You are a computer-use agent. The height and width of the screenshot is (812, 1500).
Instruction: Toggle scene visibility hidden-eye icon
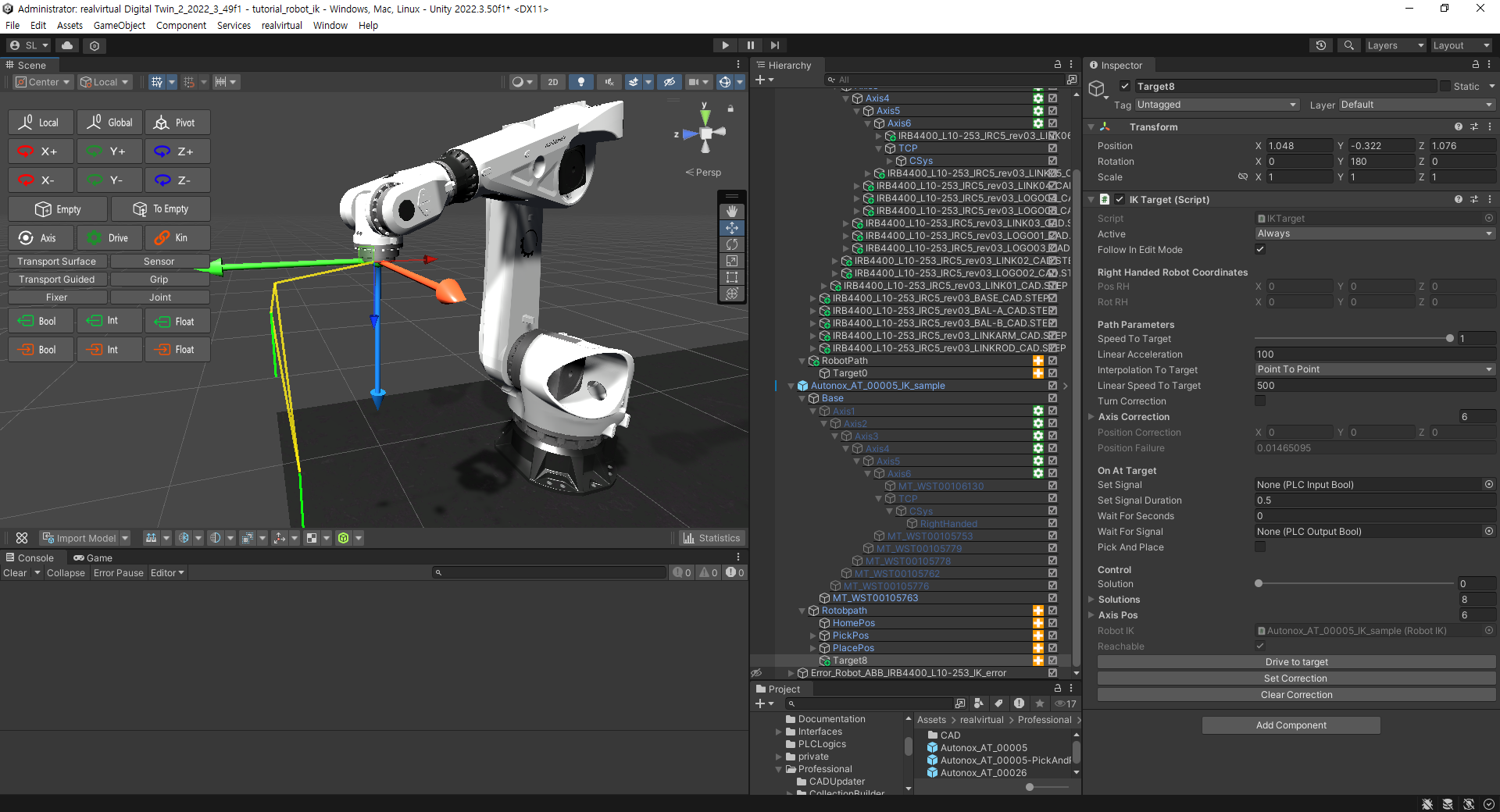(669, 82)
